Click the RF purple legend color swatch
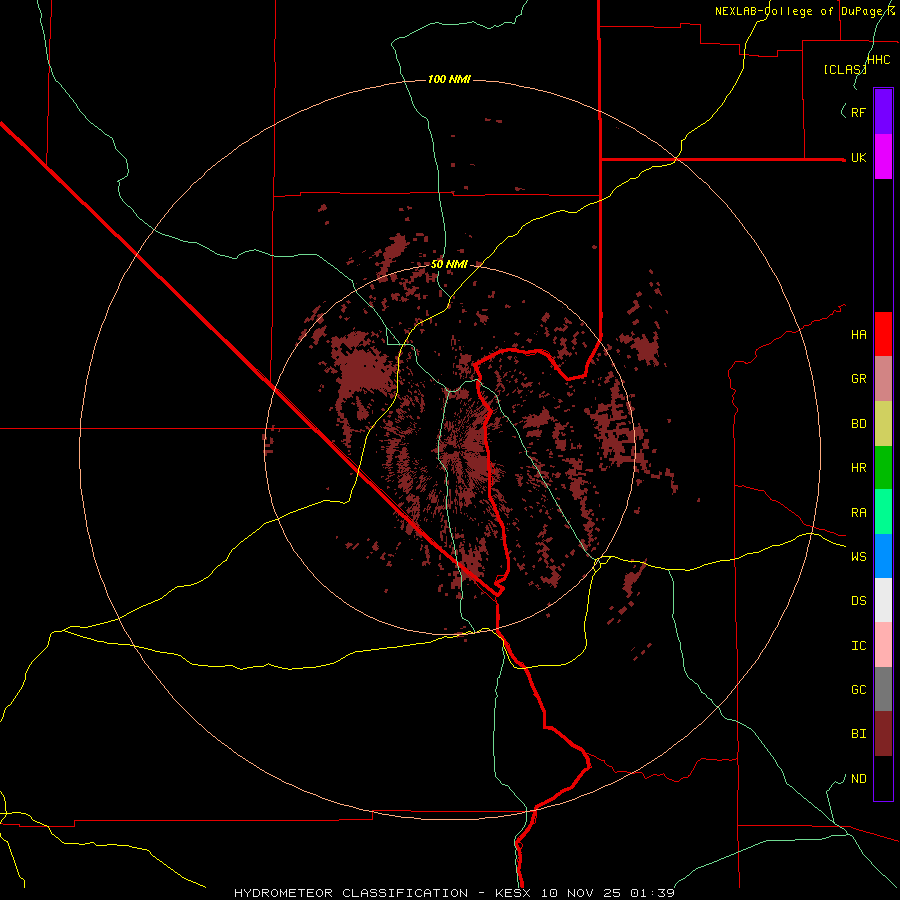Viewport: 900px width, 900px height. click(883, 112)
